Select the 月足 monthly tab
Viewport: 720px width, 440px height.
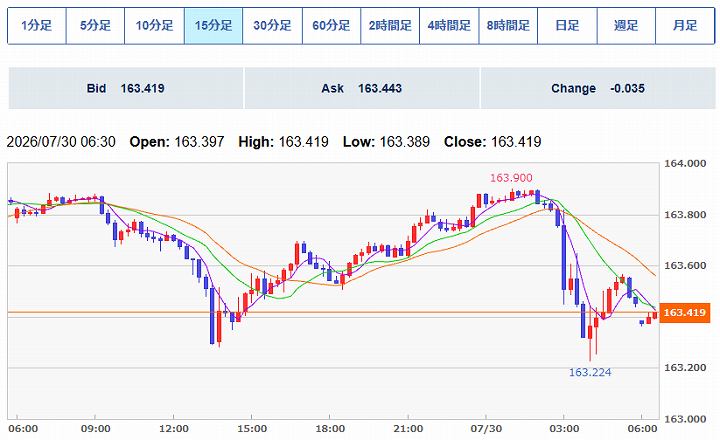[685, 26]
